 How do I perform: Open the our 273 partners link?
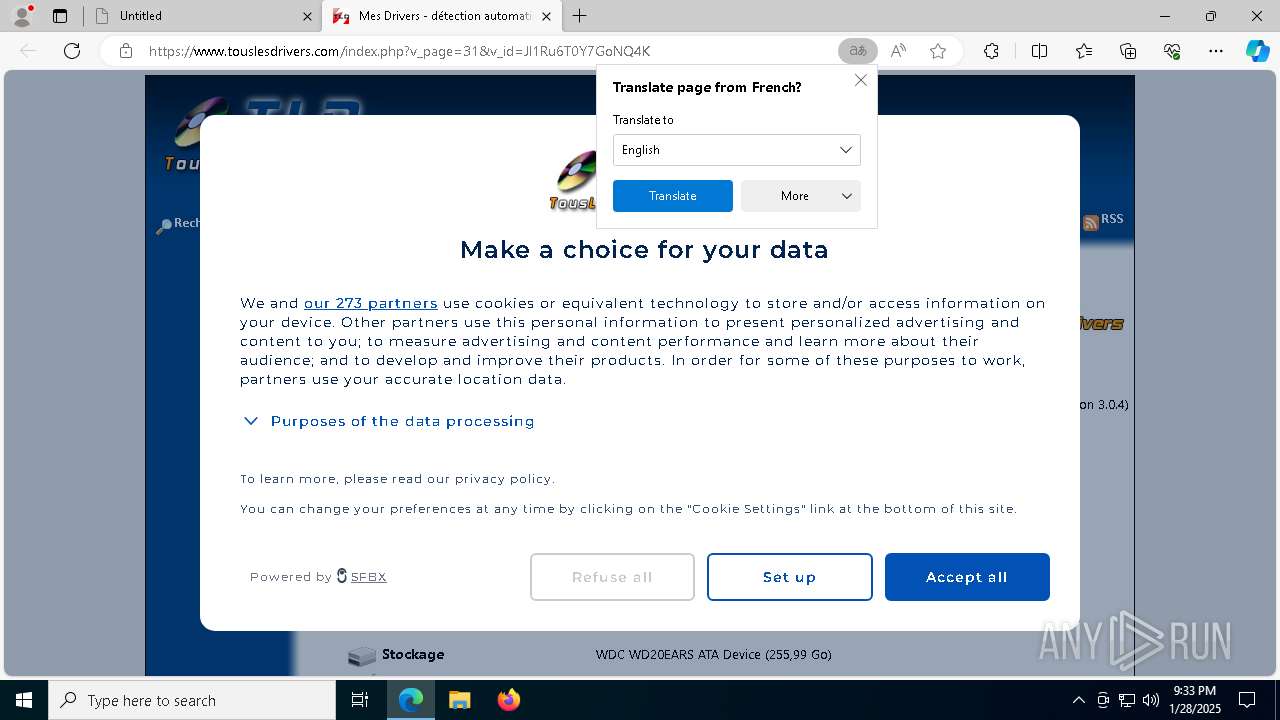370,303
